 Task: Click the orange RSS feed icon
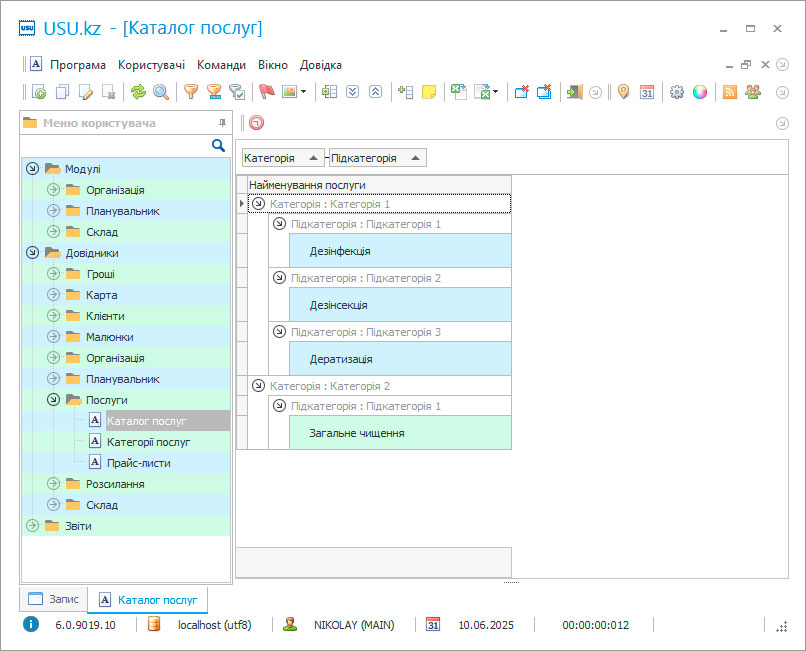(x=730, y=92)
